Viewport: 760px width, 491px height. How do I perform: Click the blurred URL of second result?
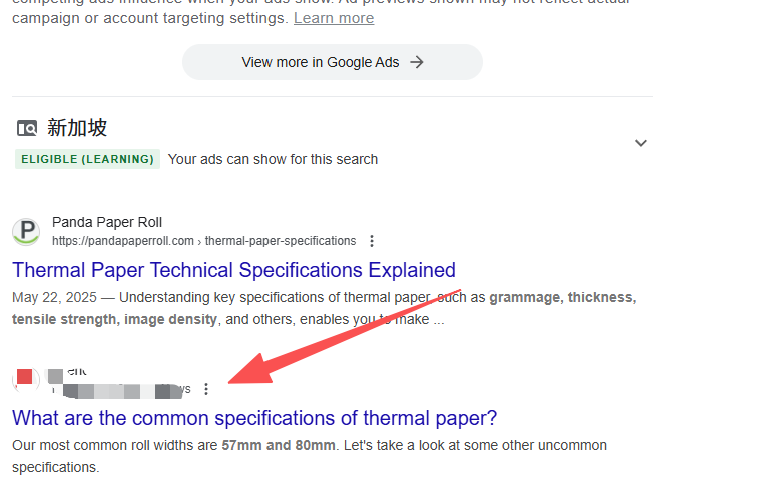click(121, 390)
